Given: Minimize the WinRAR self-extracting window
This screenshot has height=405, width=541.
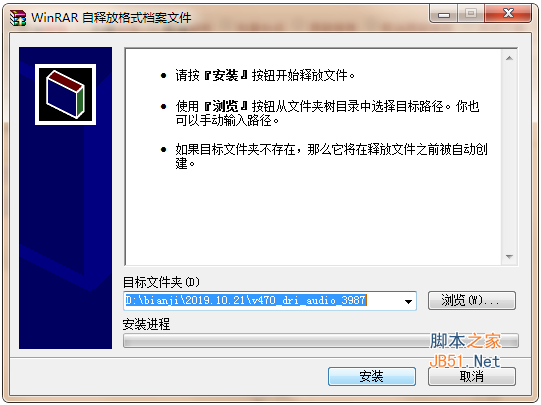Looking at the screenshot, I should [444, 14].
